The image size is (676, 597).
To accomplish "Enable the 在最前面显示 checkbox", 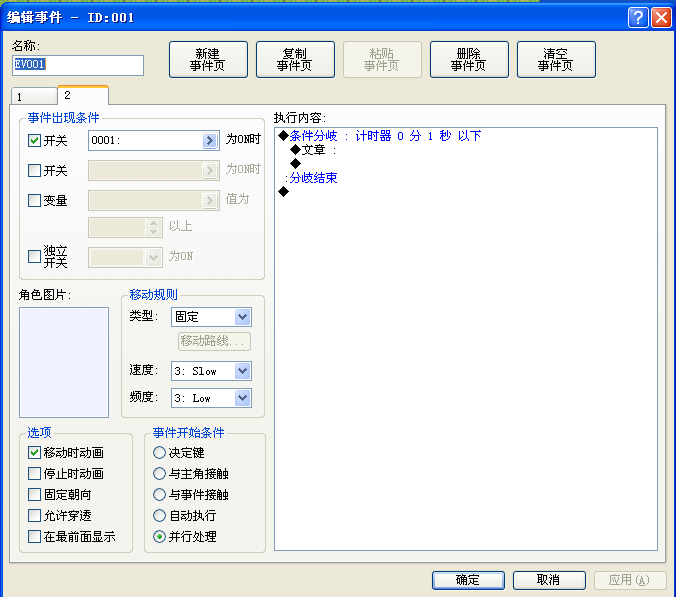I will coord(34,537).
